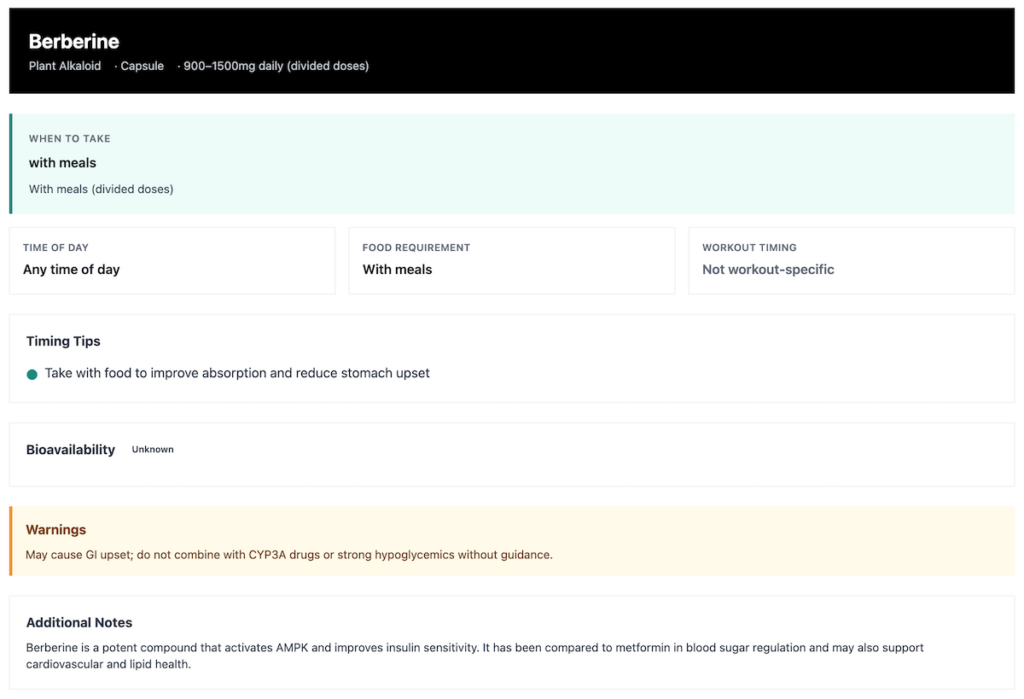Click the teal accent bar on the When To Take card
This screenshot has width=1024, height=699.
(x=11, y=162)
